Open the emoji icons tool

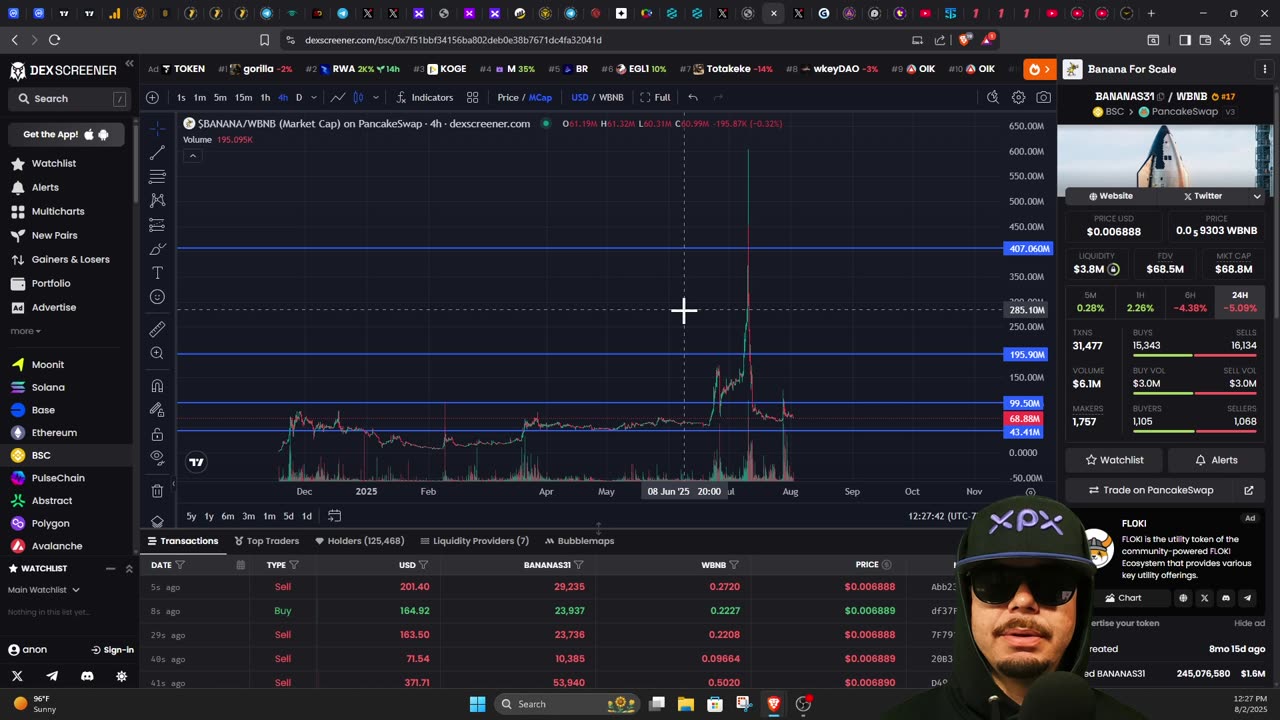157,297
